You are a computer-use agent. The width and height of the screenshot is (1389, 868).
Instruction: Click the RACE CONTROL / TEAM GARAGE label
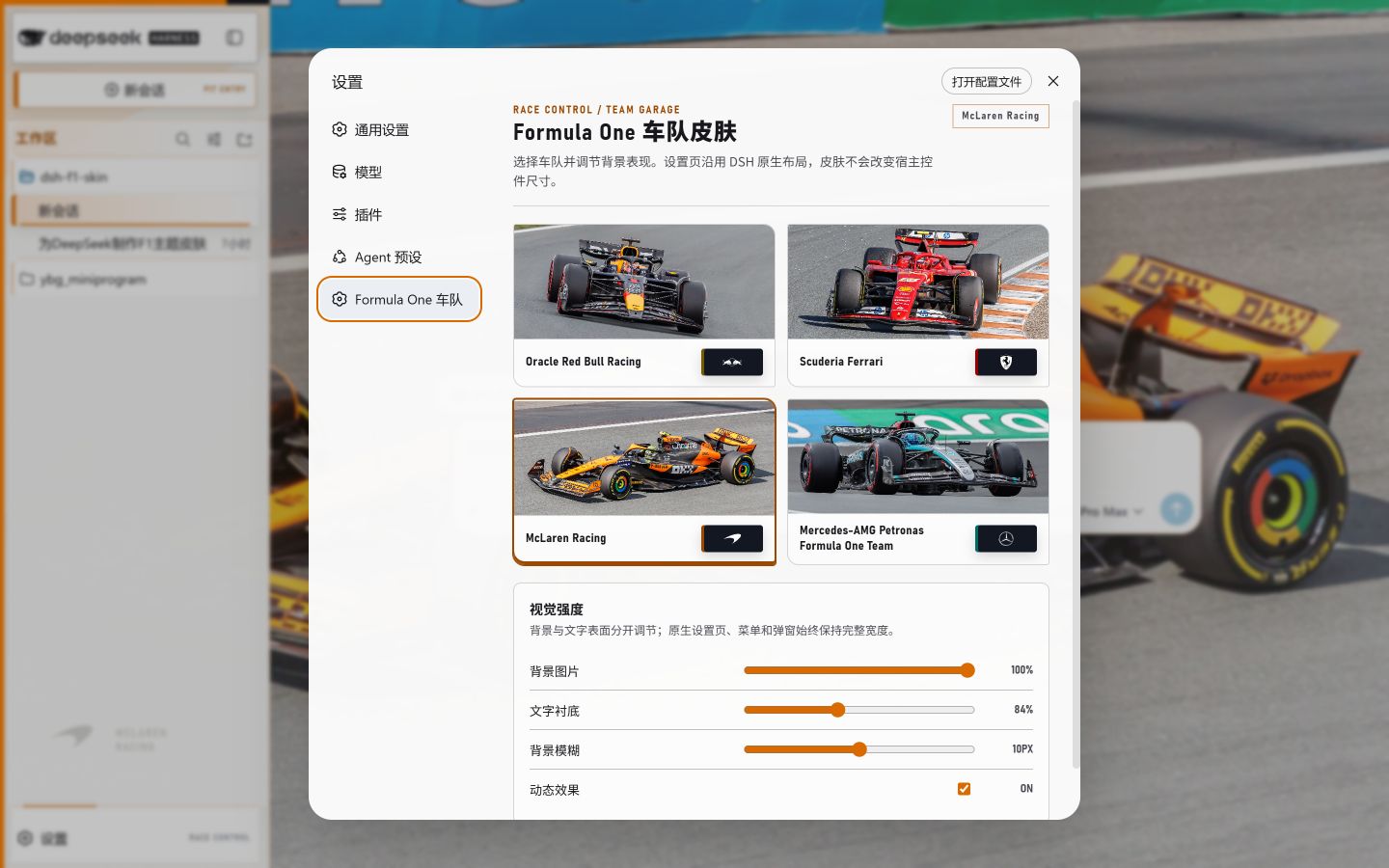596,110
